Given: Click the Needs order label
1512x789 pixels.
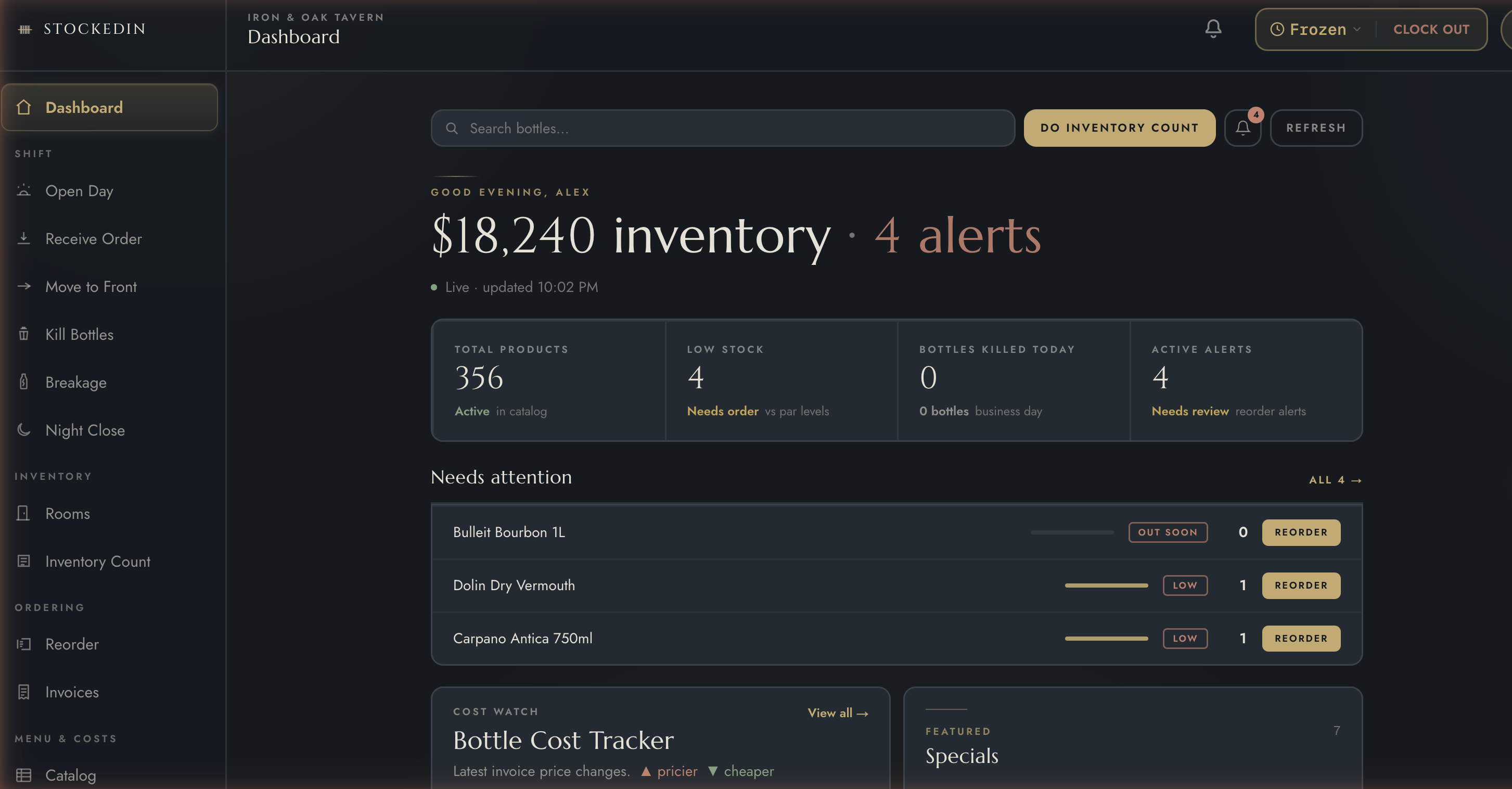Looking at the screenshot, I should pos(723,411).
